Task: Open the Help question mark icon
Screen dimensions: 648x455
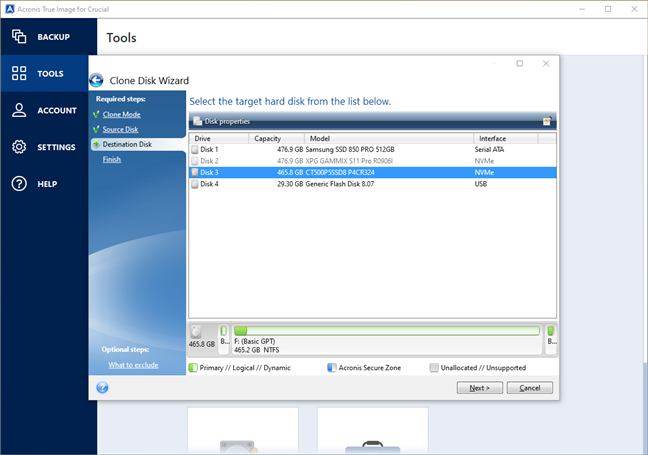Action: click(19, 183)
